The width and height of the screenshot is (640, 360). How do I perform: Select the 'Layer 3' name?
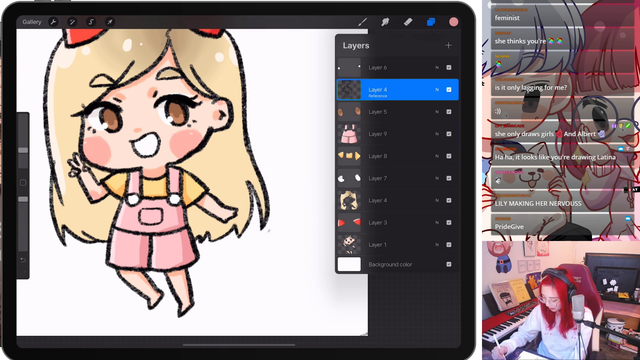pos(378,222)
